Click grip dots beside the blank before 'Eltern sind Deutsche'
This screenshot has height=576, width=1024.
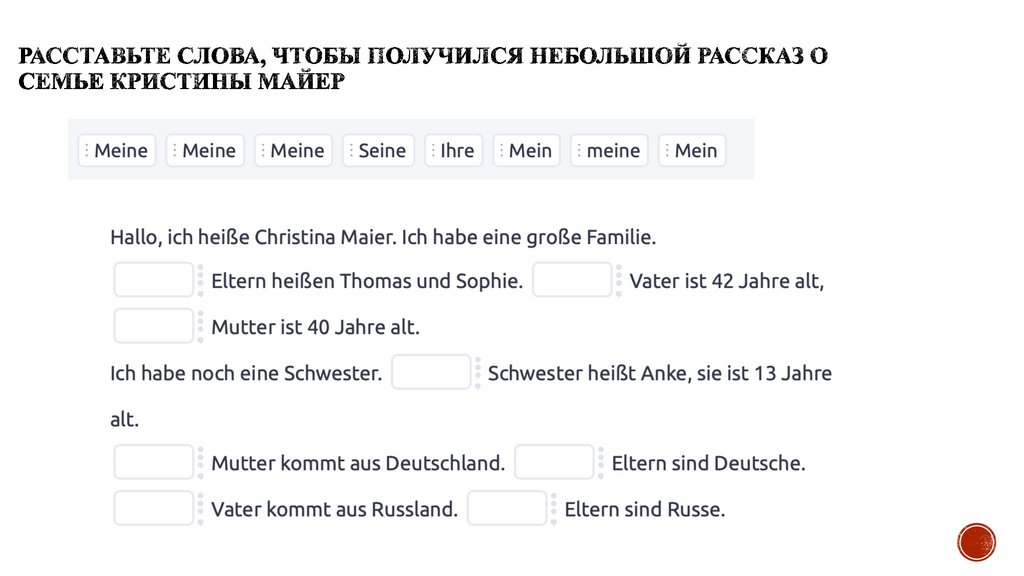point(601,463)
